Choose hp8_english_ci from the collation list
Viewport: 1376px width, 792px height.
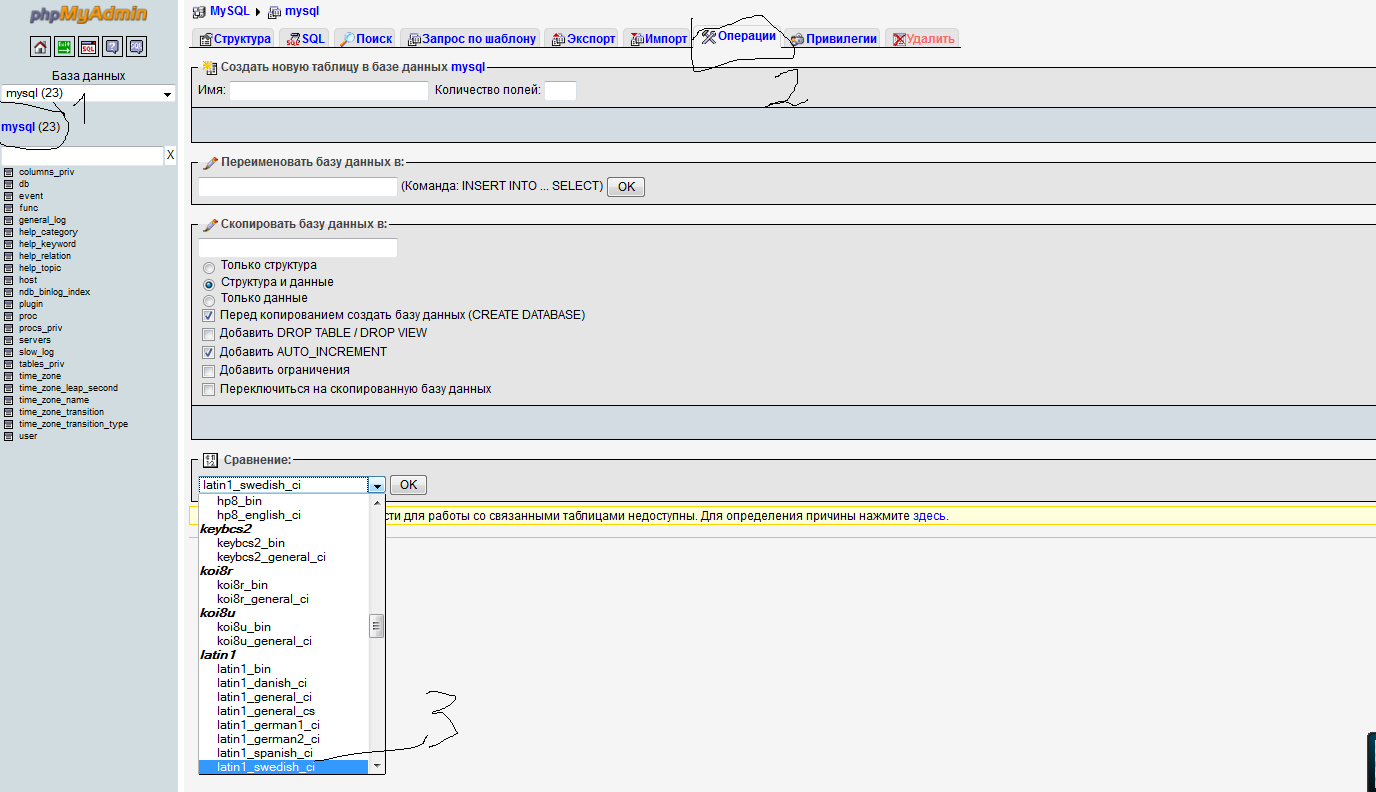pyautogui.click(x=259, y=515)
